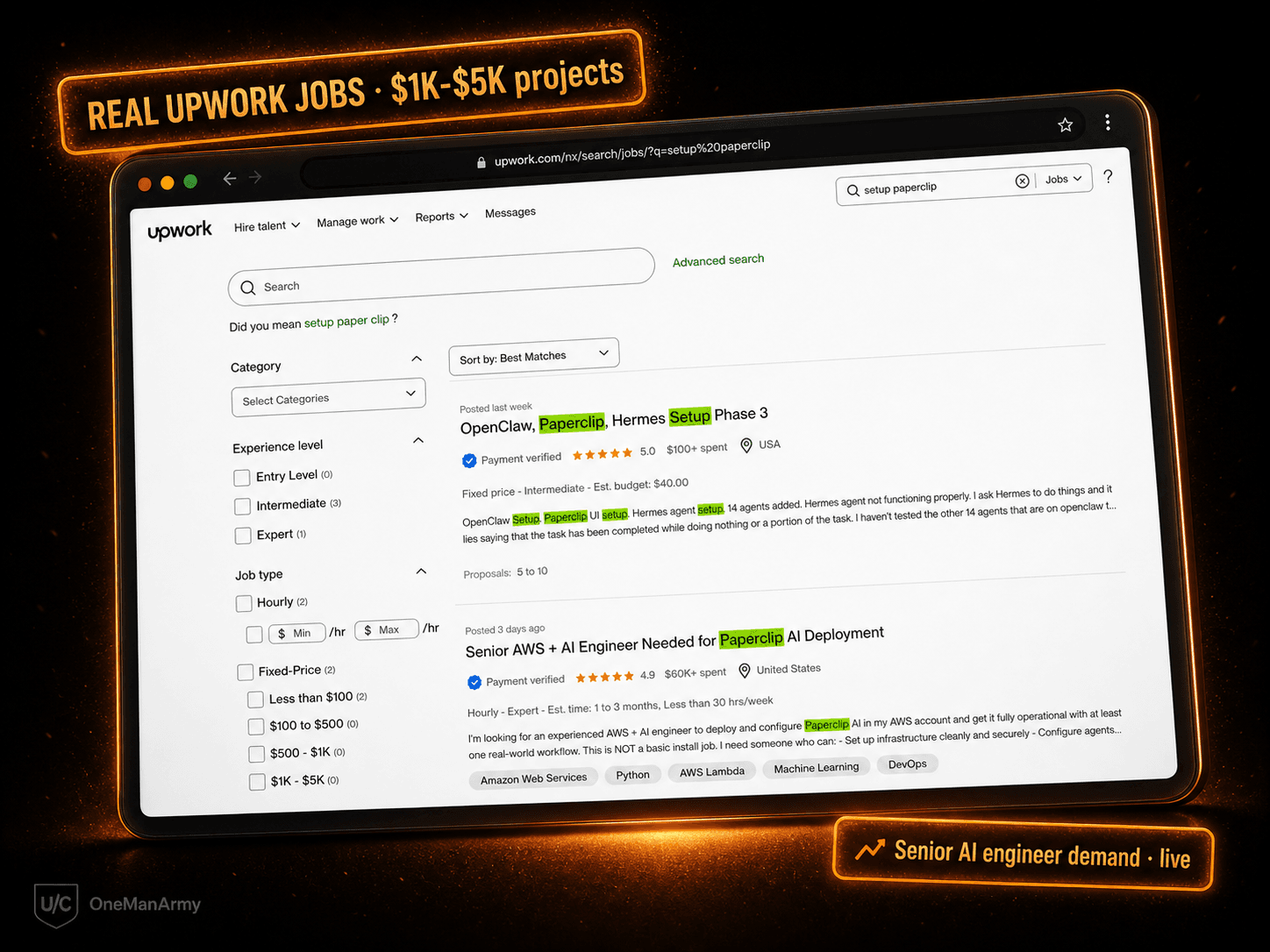The height and width of the screenshot is (952, 1270).
Task: Open the Hire talent menu
Action: pos(267,226)
